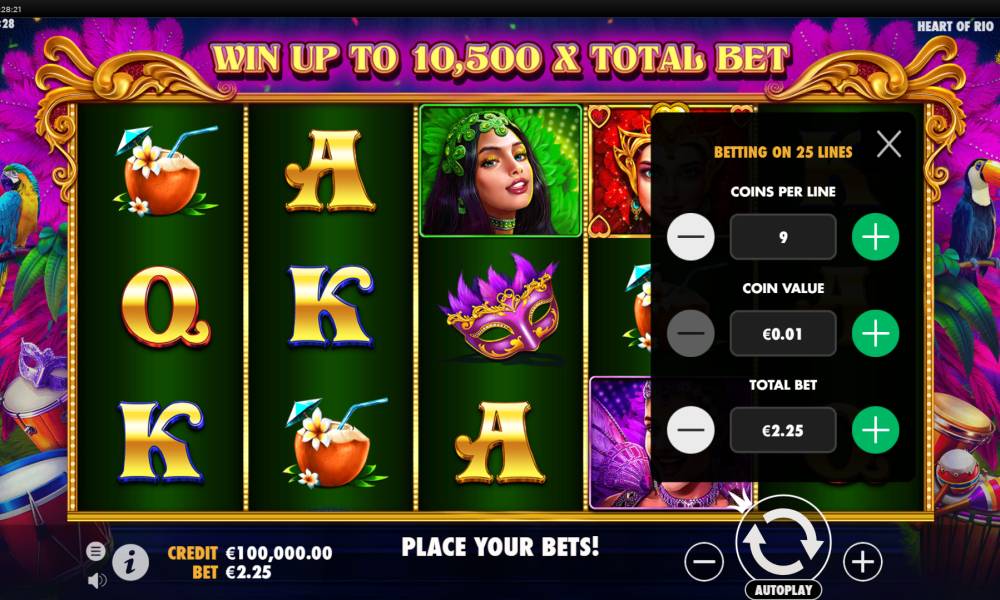The width and height of the screenshot is (1000, 600).
Task: Click the spin button to start reels
Action: 783,541
